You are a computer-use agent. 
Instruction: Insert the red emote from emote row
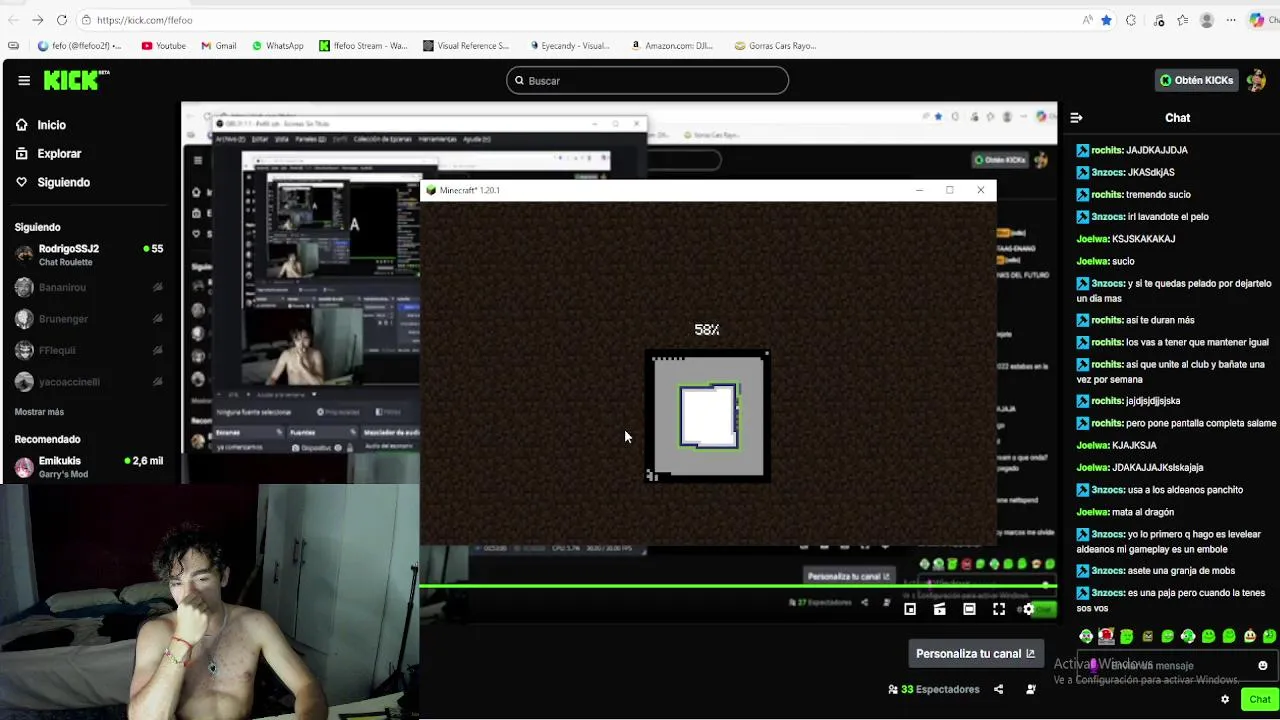tap(1106, 636)
